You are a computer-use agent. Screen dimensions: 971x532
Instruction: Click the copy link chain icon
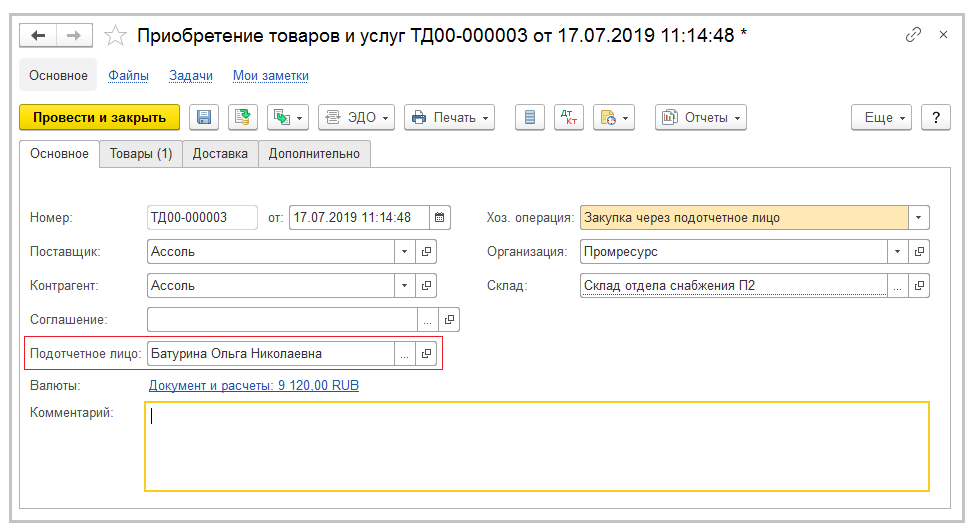[x=912, y=35]
